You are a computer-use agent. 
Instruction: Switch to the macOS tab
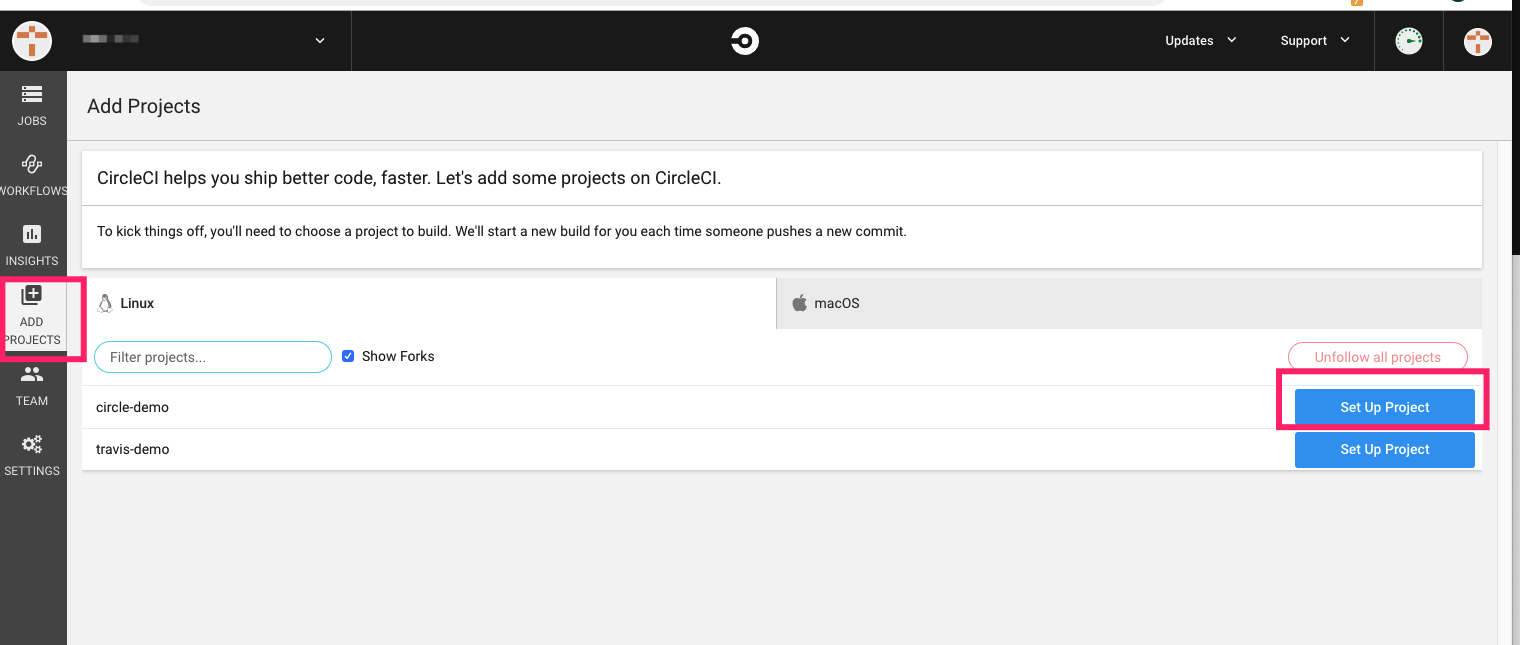[x=1129, y=303]
